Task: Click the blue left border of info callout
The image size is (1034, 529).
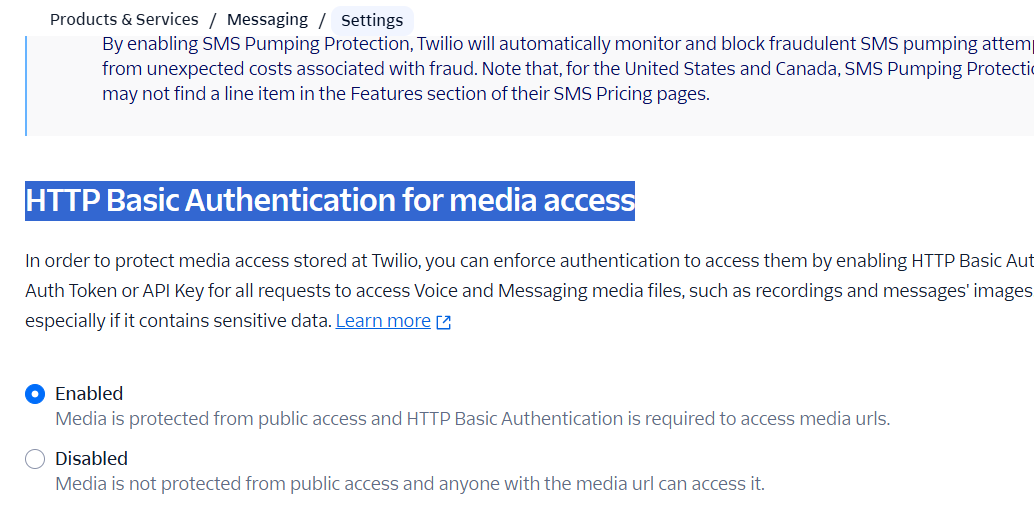Action: pos(26,86)
